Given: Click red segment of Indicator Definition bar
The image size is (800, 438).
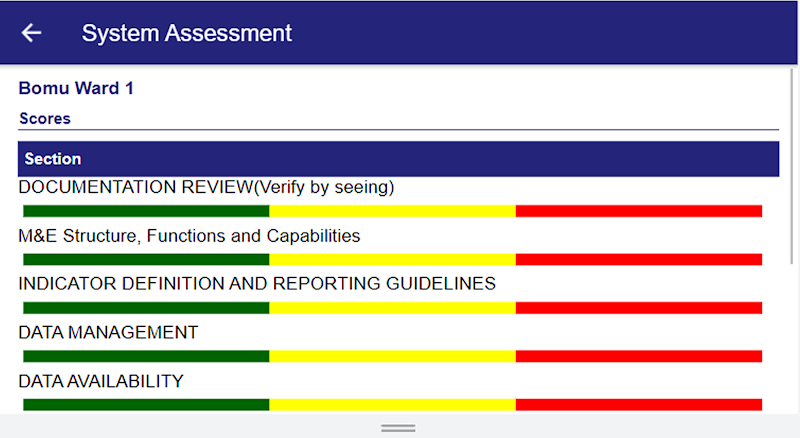Looking at the screenshot, I should 638,307.
